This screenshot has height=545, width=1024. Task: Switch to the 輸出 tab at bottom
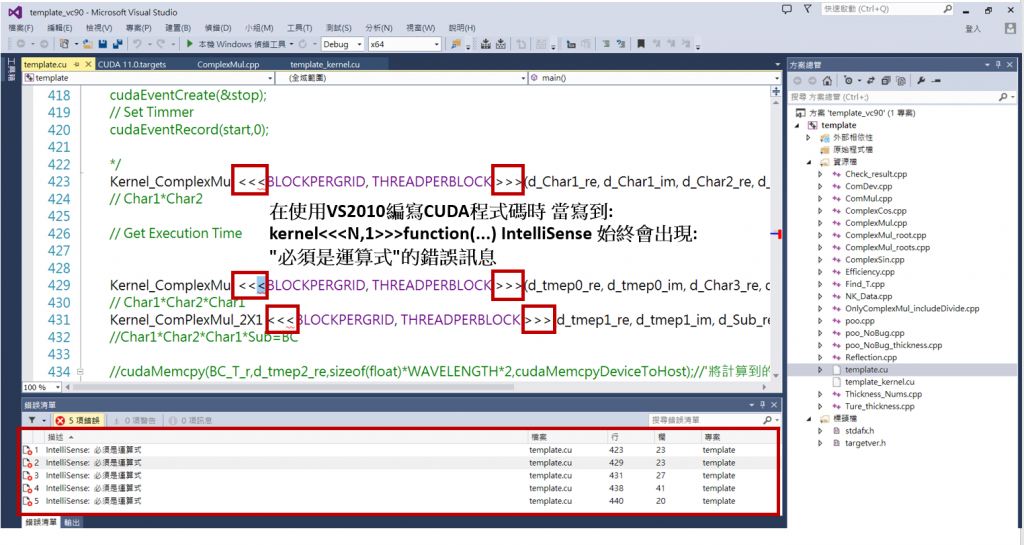[x=72, y=522]
